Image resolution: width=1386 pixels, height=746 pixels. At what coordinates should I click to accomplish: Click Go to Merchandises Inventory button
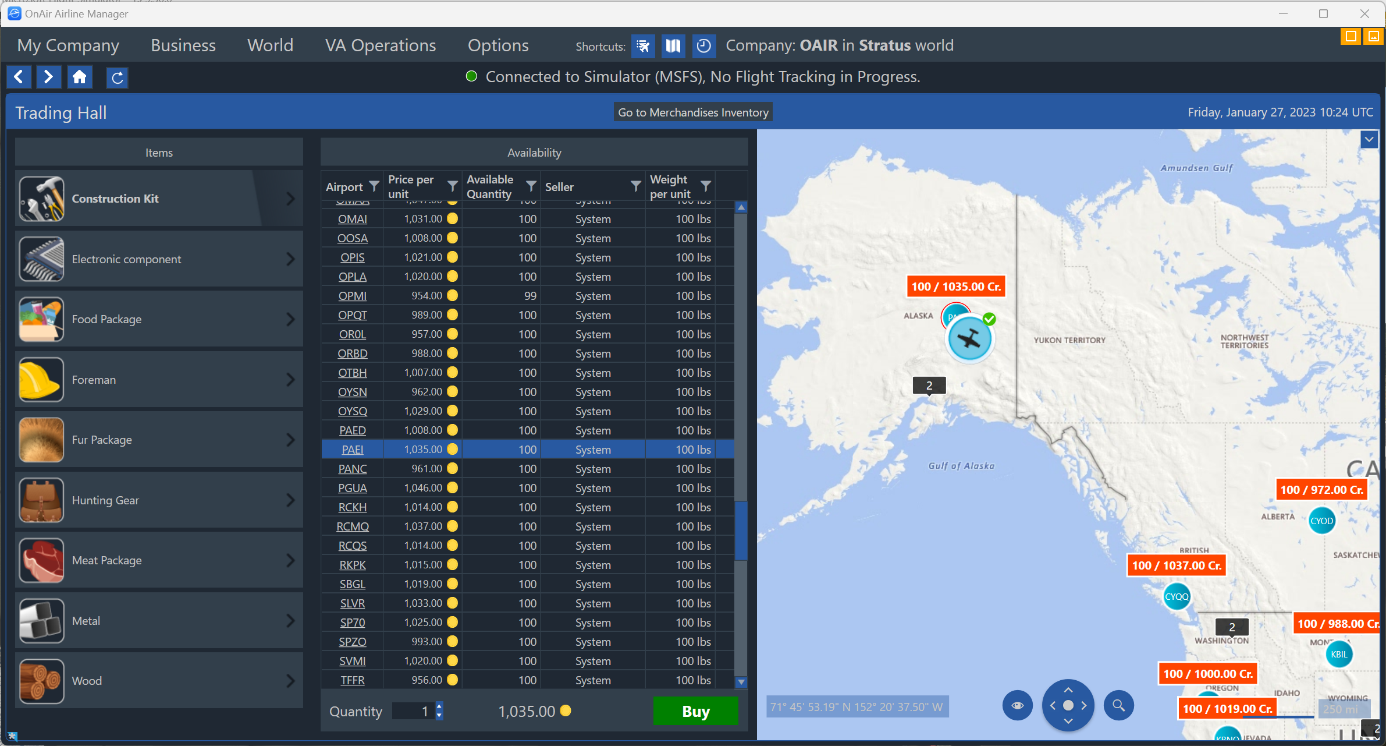pos(693,112)
